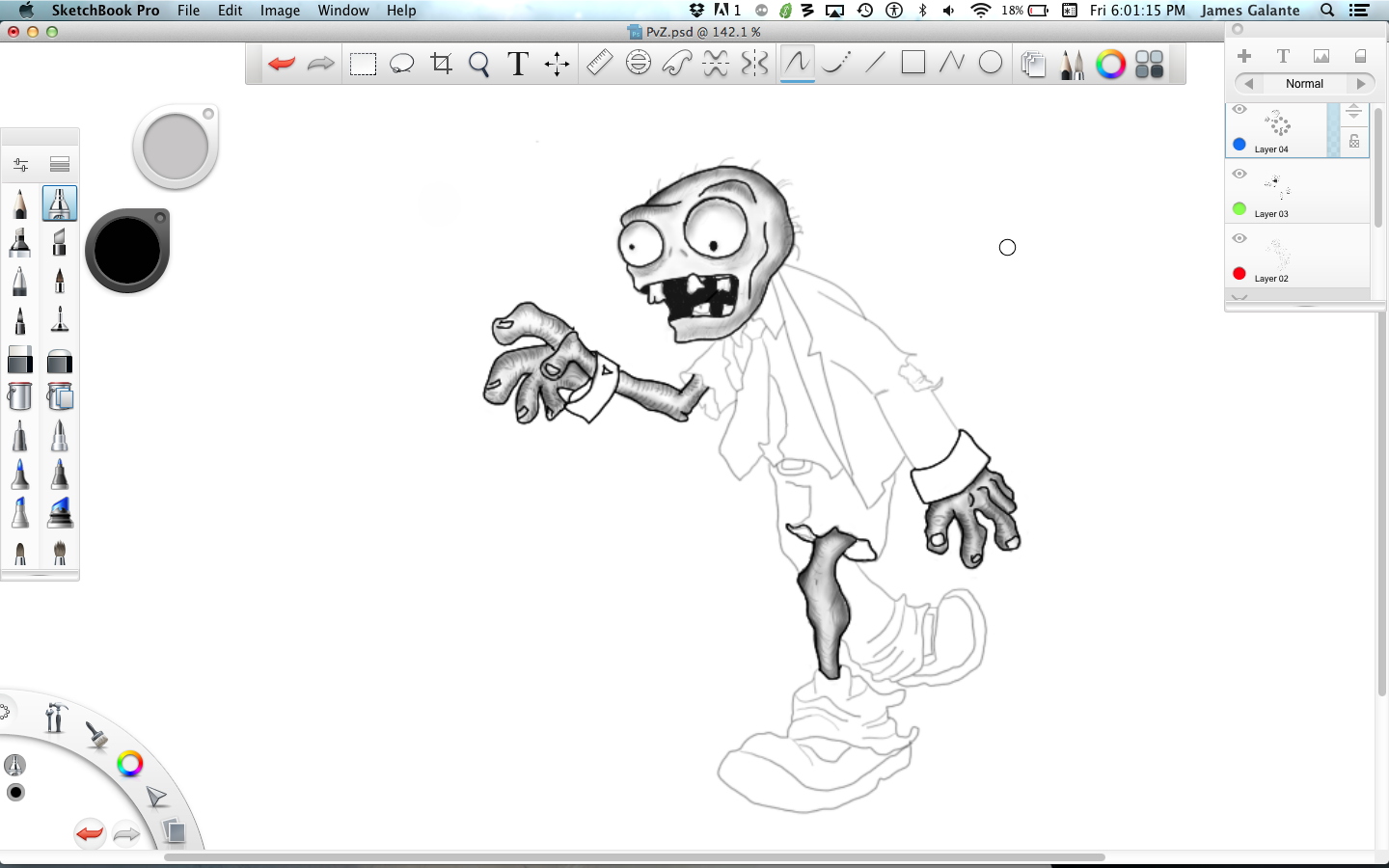Activate the Zoom magnifier tool
The height and width of the screenshot is (868, 1389).
point(479,65)
